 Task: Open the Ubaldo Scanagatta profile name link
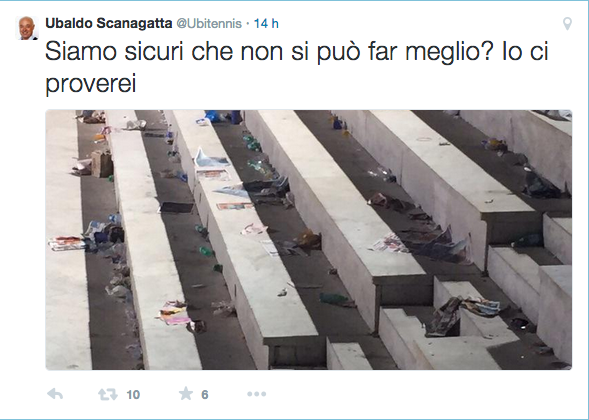tap(109, 23)
